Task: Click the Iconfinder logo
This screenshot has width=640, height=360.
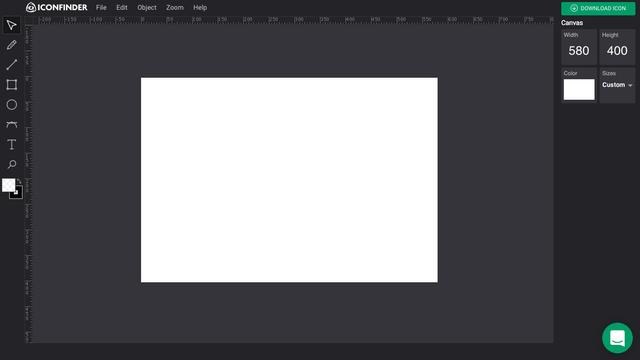Action: [57, 7]
